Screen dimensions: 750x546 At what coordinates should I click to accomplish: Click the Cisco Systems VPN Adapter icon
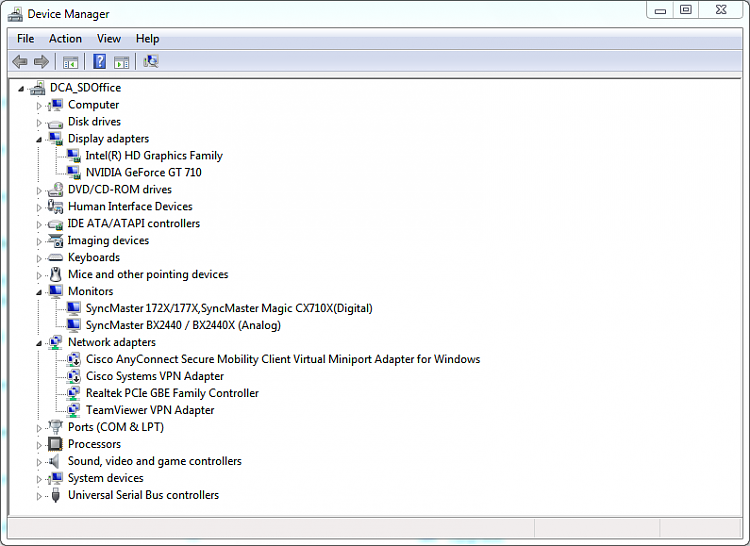point(73,376)
